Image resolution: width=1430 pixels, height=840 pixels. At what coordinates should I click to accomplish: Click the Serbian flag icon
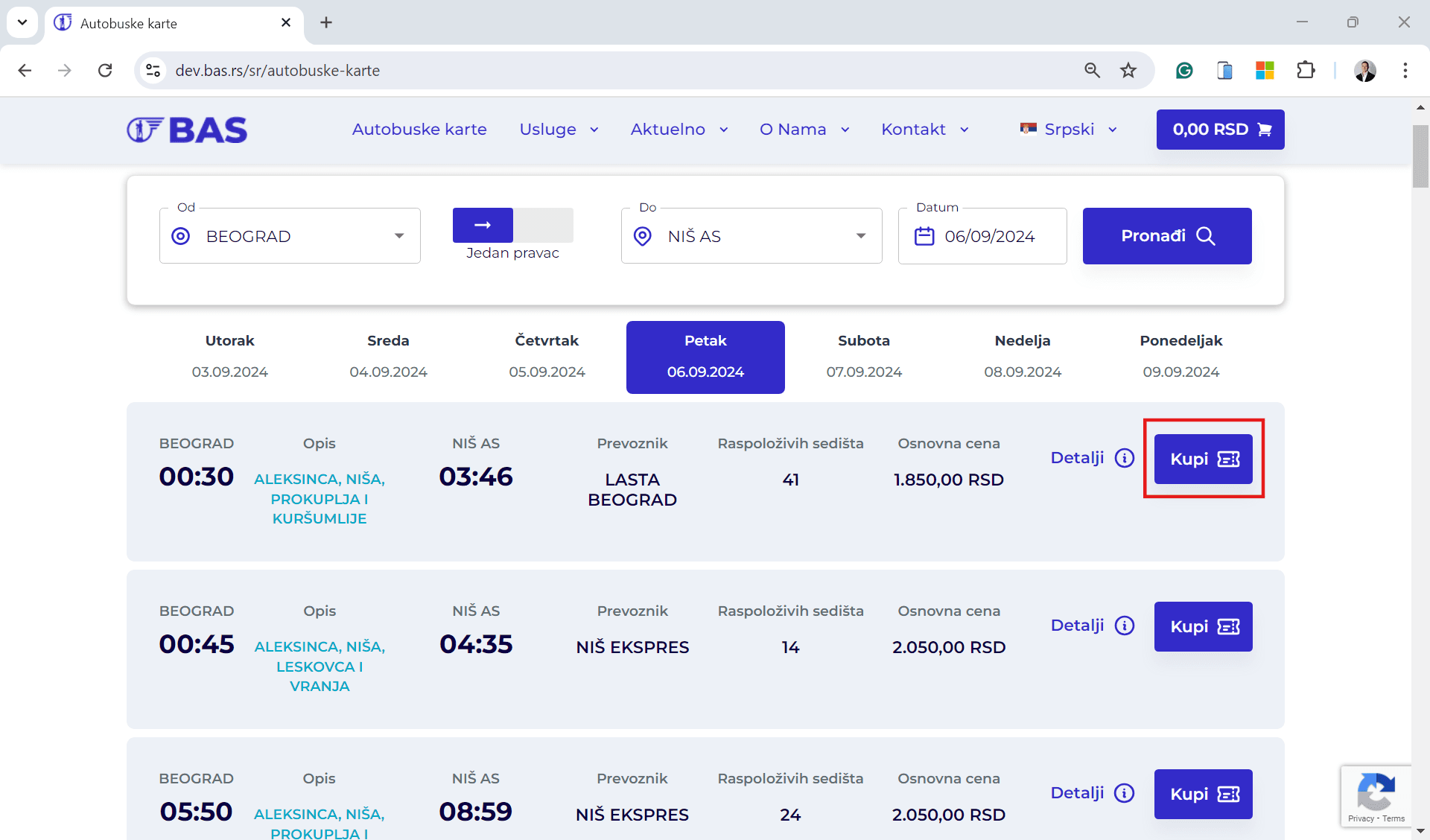point(1029,129)
